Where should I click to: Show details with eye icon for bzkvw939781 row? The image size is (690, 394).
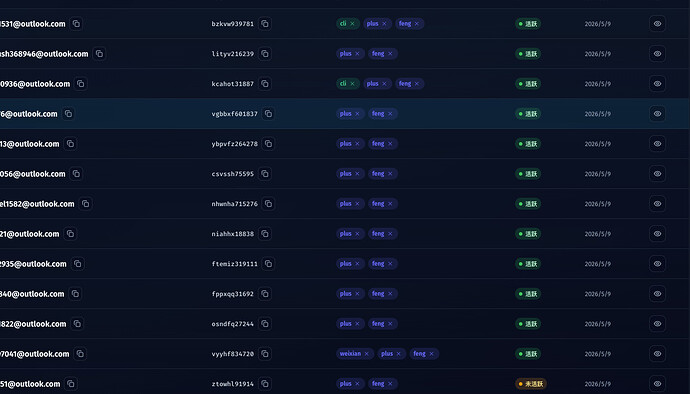[x=657, y=24]
